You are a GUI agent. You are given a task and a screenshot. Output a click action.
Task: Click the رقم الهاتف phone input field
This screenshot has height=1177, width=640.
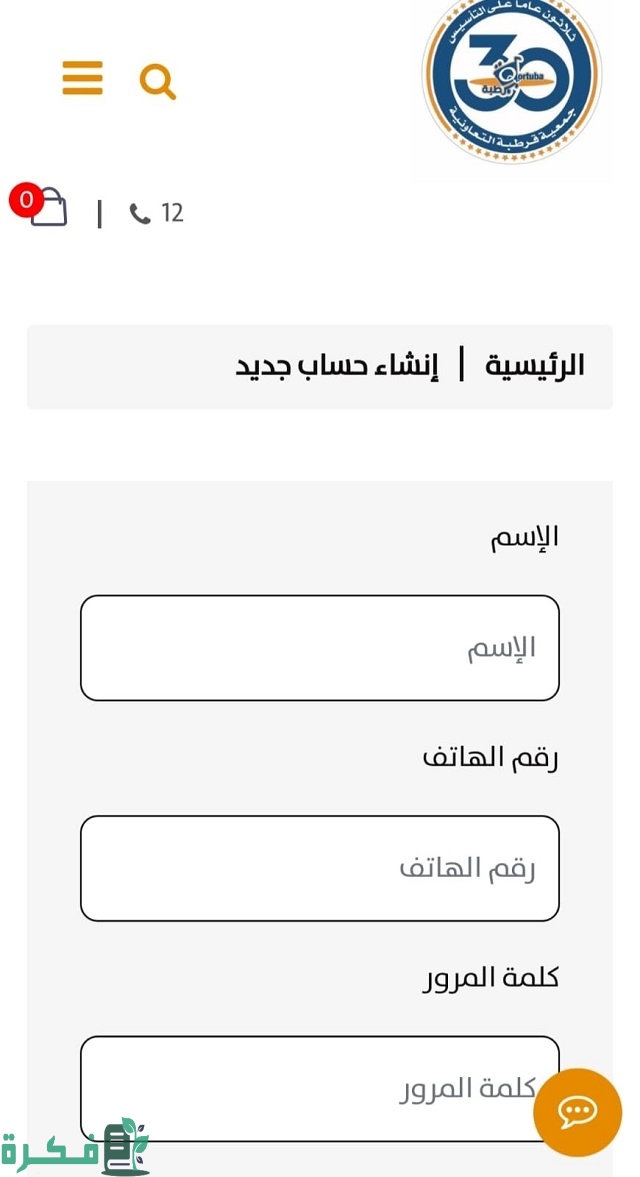pos(320,868)
